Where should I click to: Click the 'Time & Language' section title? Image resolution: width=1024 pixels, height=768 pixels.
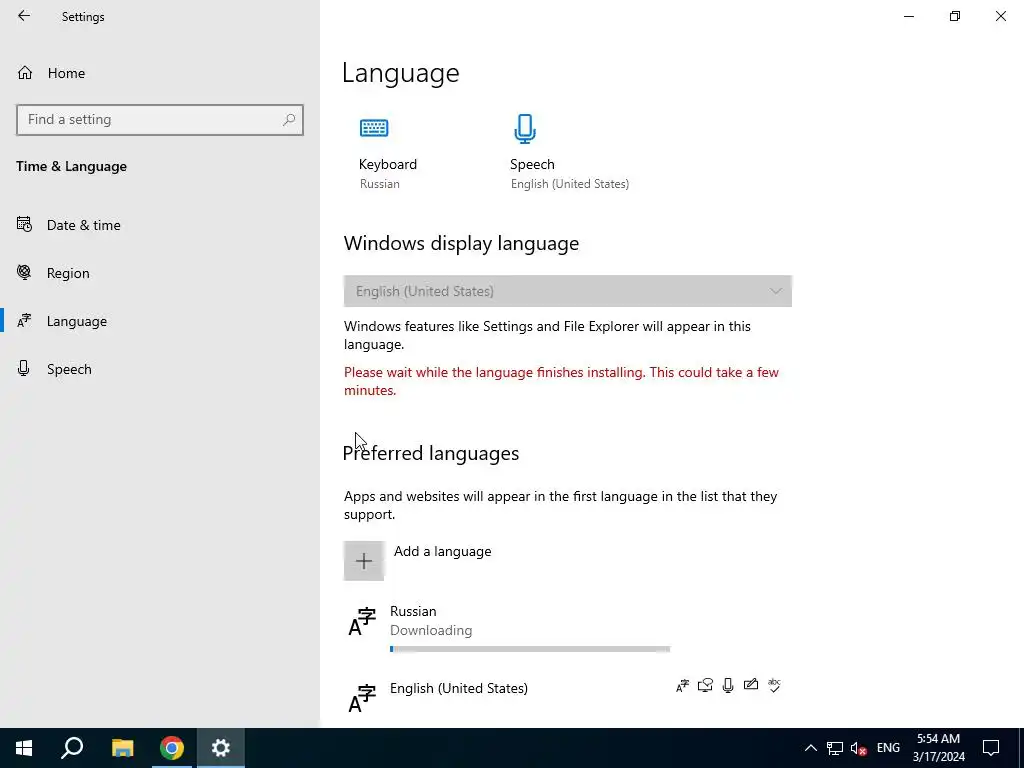[72, 167]
